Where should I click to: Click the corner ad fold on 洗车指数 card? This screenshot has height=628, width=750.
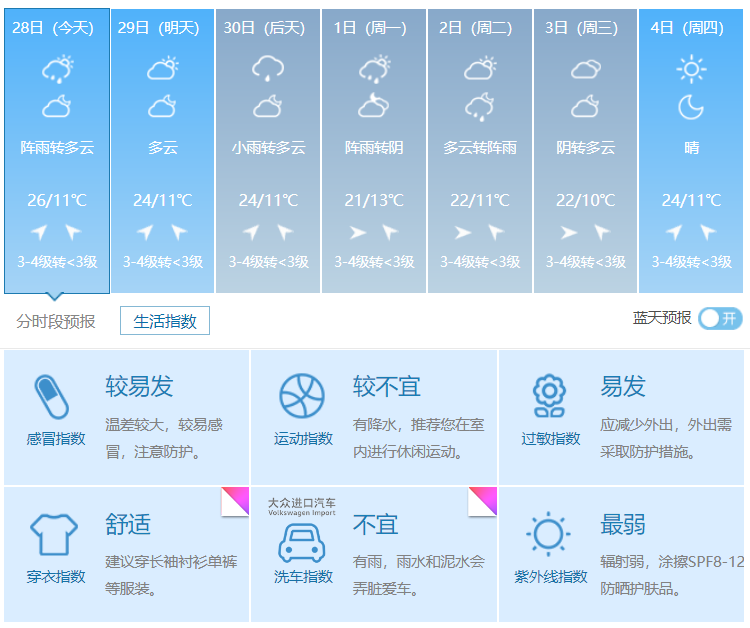483,501
